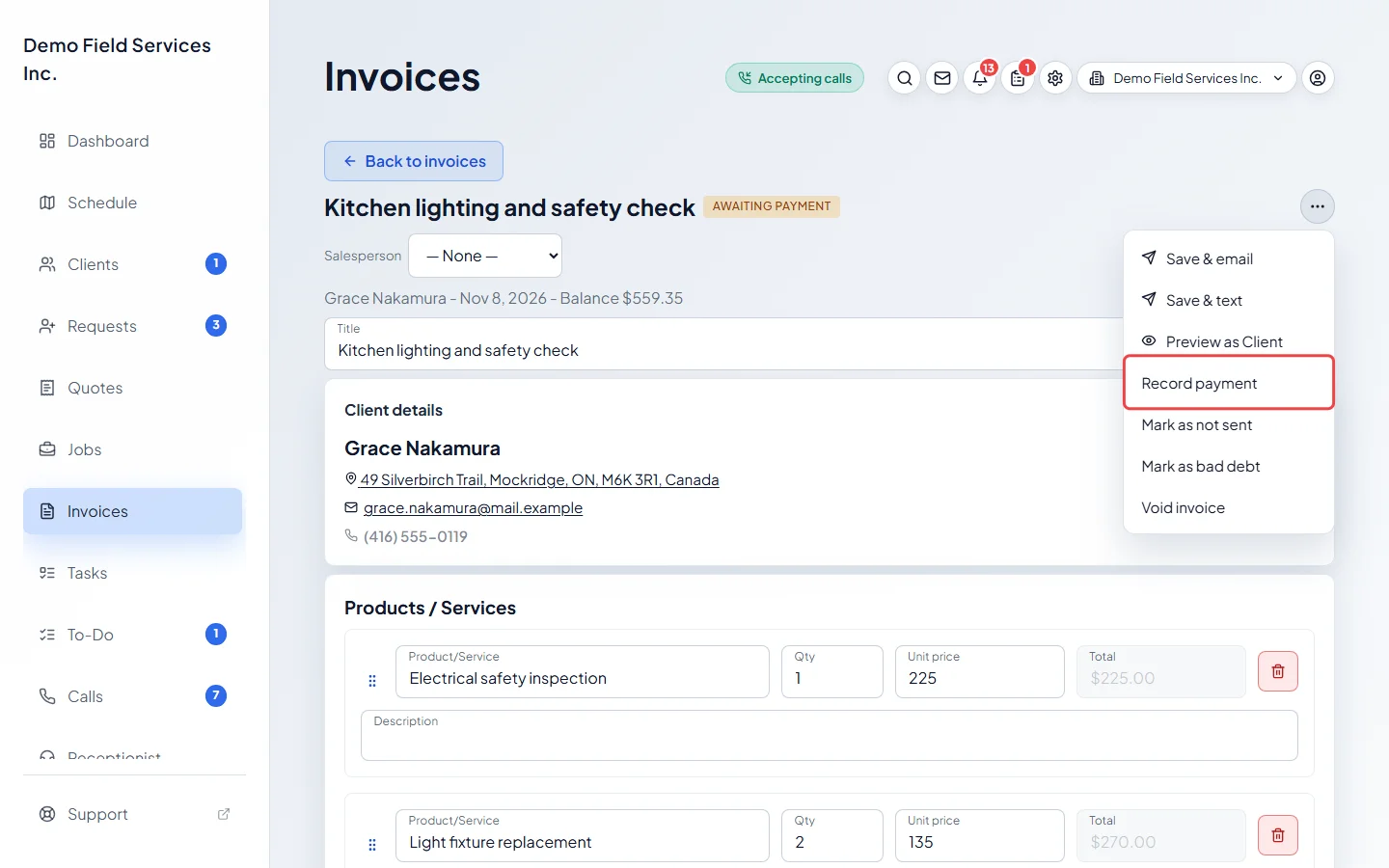
Task: Toggle the Accepting calls status pill
Action: tap(795, 78)
